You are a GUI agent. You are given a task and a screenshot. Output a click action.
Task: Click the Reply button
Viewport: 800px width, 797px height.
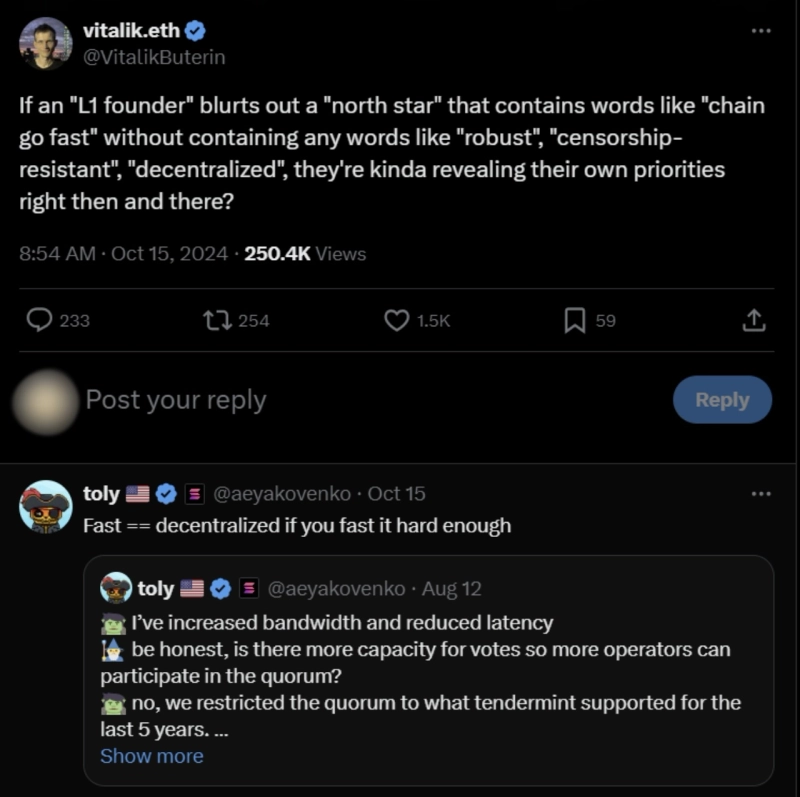pos(722,400)
